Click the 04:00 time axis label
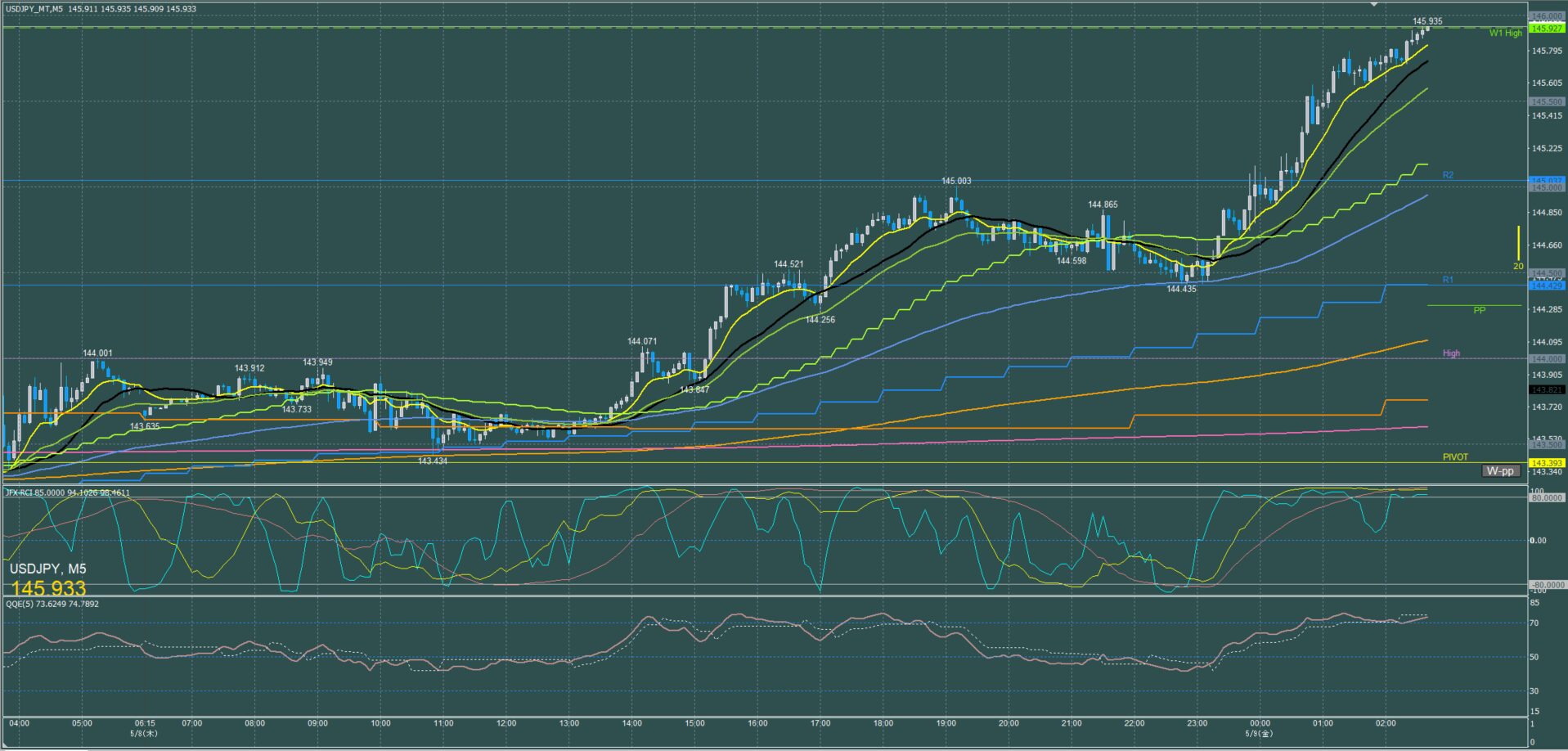This screenshot has height=751, width=1568. pos(20,723)
